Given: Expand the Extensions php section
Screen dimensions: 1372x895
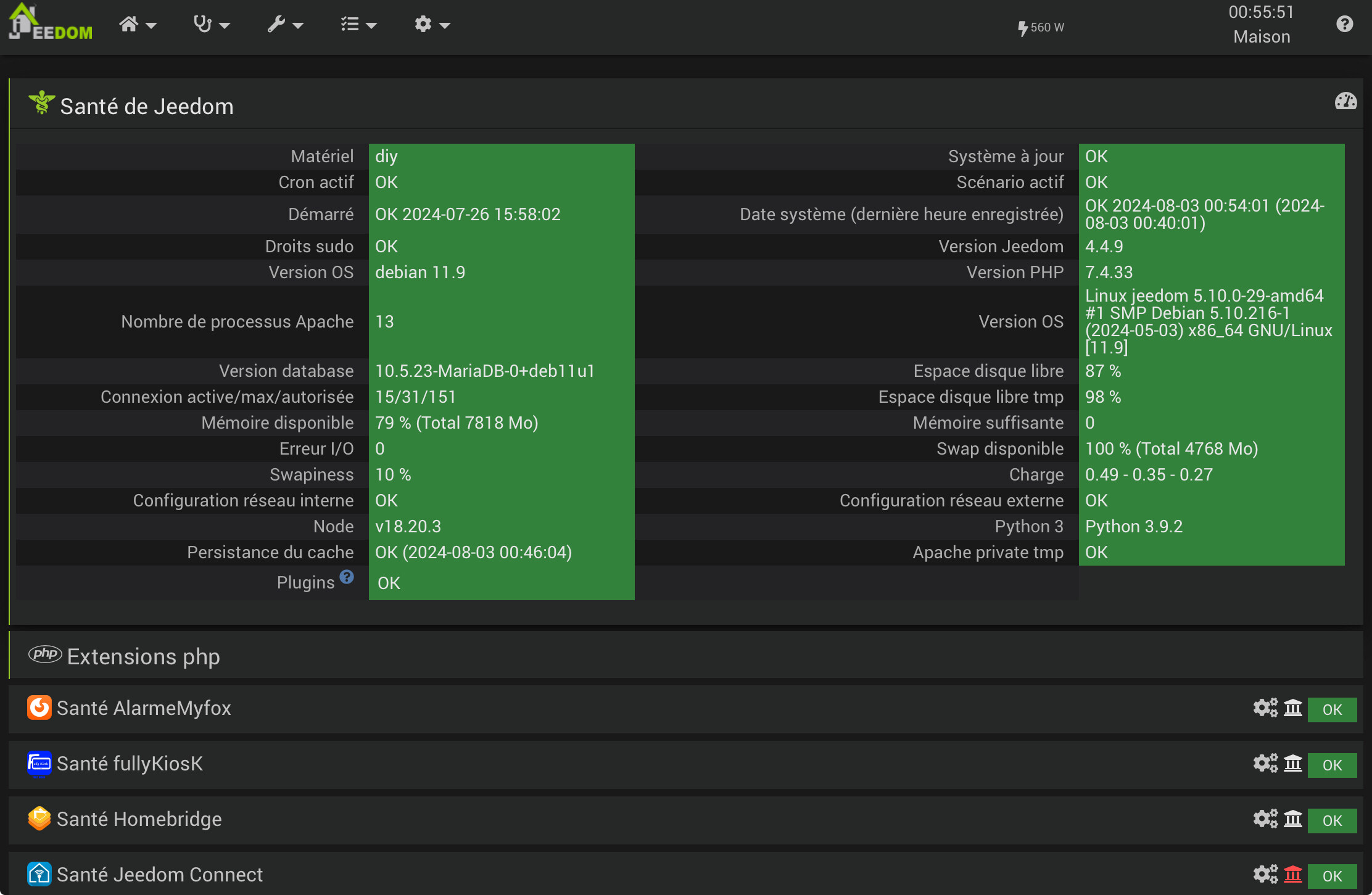Looking at the screenshot, I should 143,656.
